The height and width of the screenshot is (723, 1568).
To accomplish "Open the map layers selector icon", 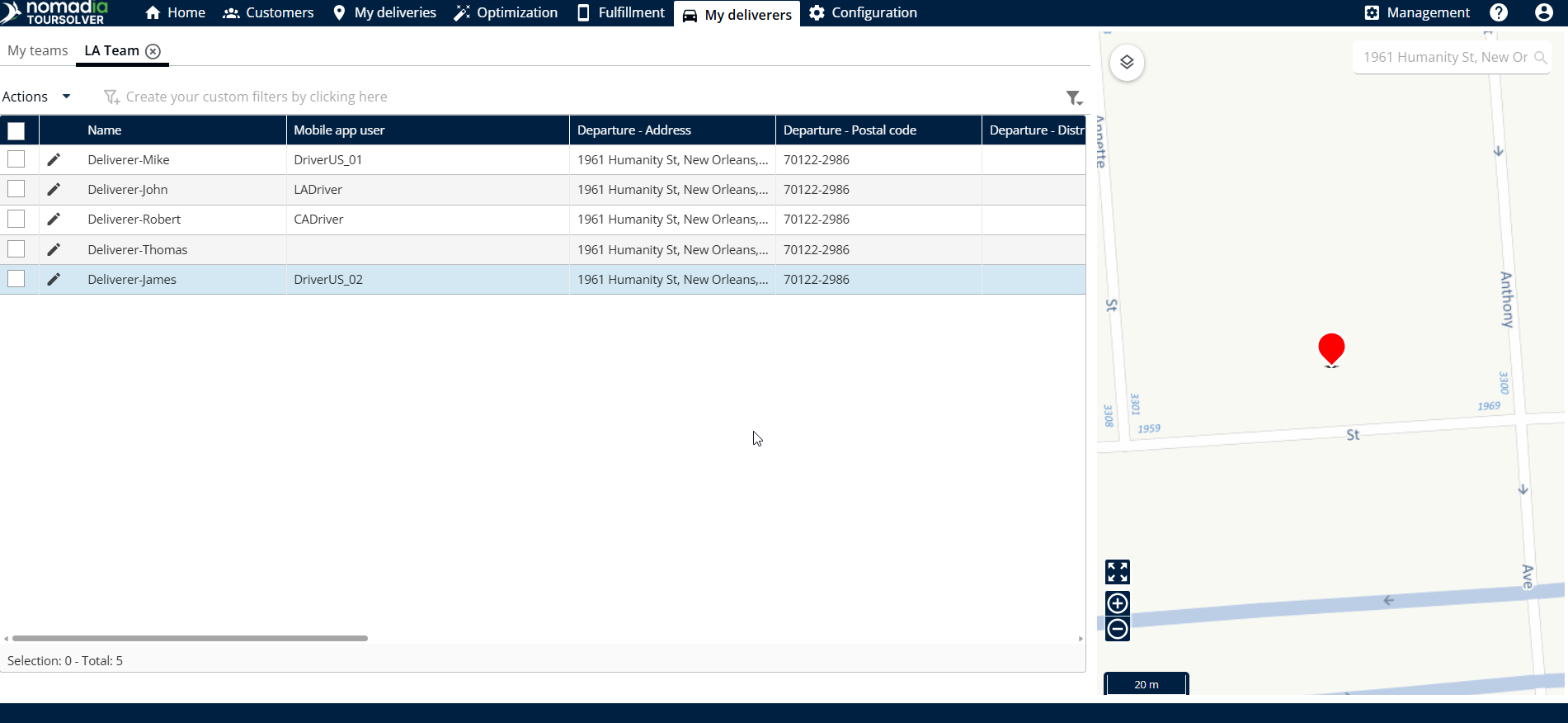I will click(1127, 63).
